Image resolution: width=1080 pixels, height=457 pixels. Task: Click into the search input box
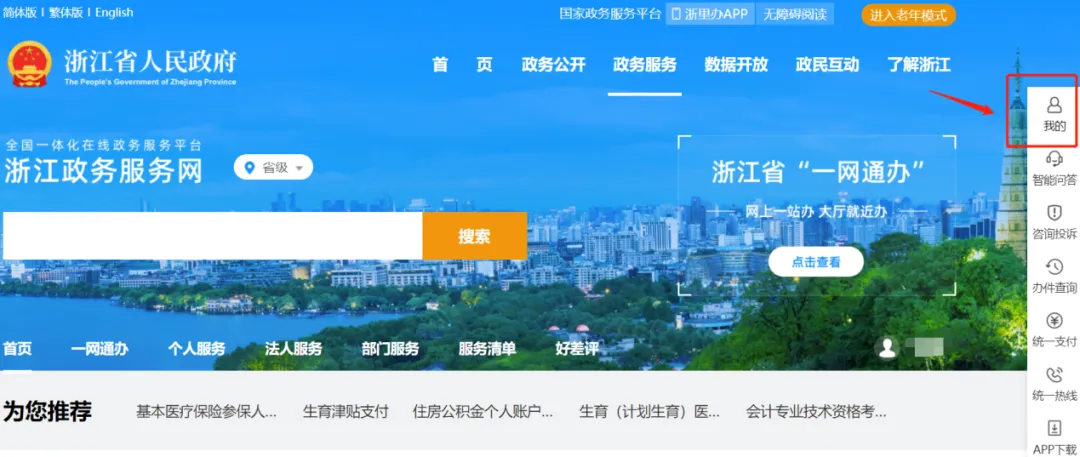click(212, 236)
